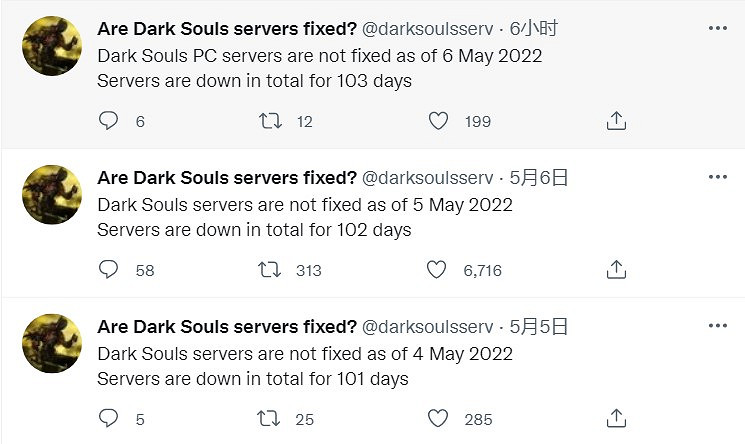745x444 pixels.
Task: Share the 101 days tweet
Action: [617, 419]
